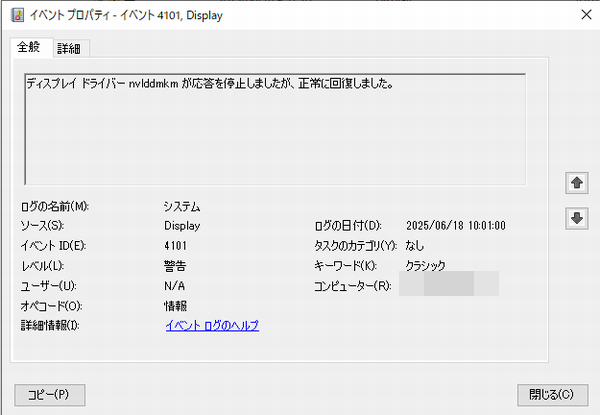Viewport: 600px width, 415px height.
Task: Click inside the event description text box
Action: click(x=275, y=129)
